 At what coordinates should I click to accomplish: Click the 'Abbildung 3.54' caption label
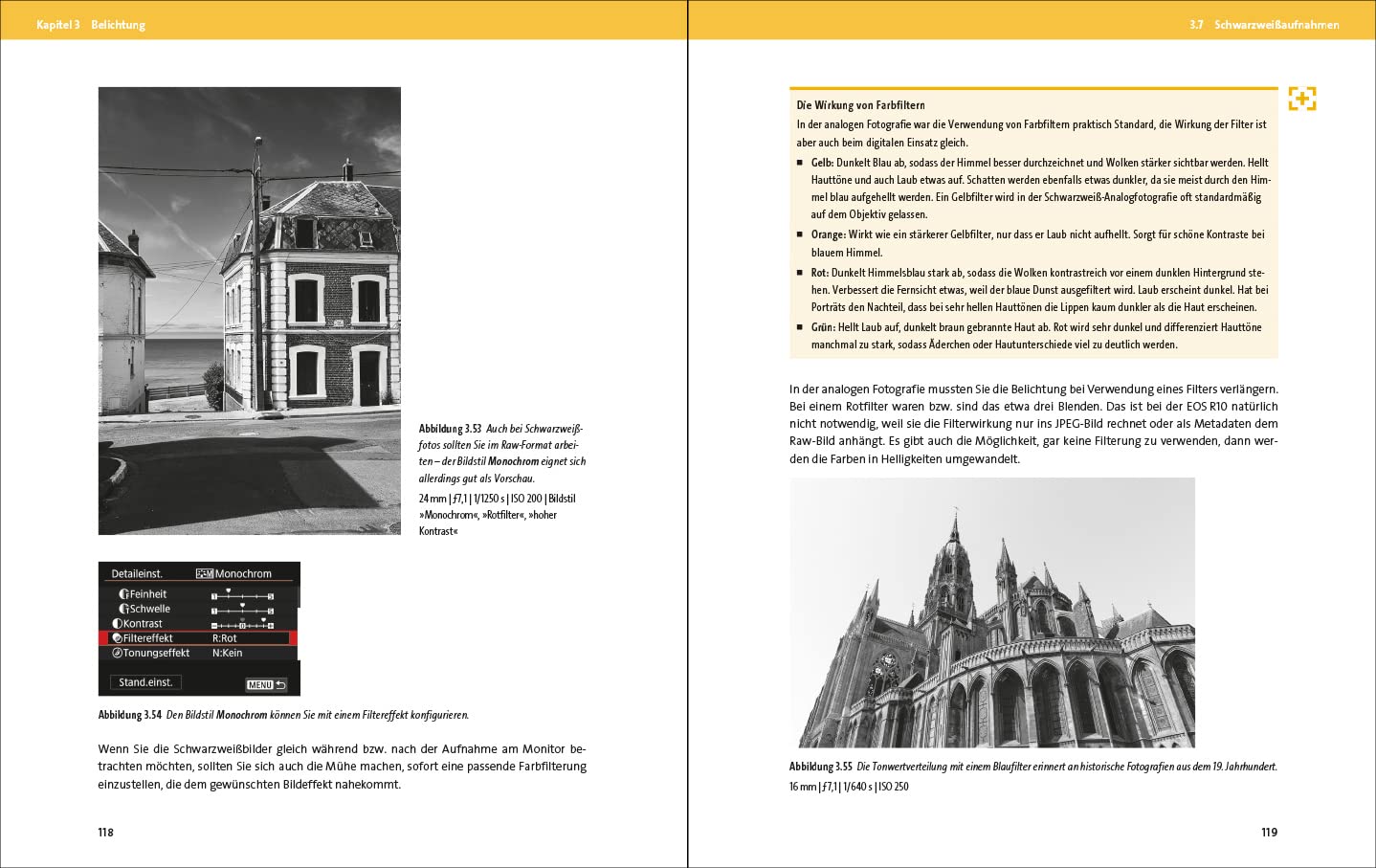130,715
